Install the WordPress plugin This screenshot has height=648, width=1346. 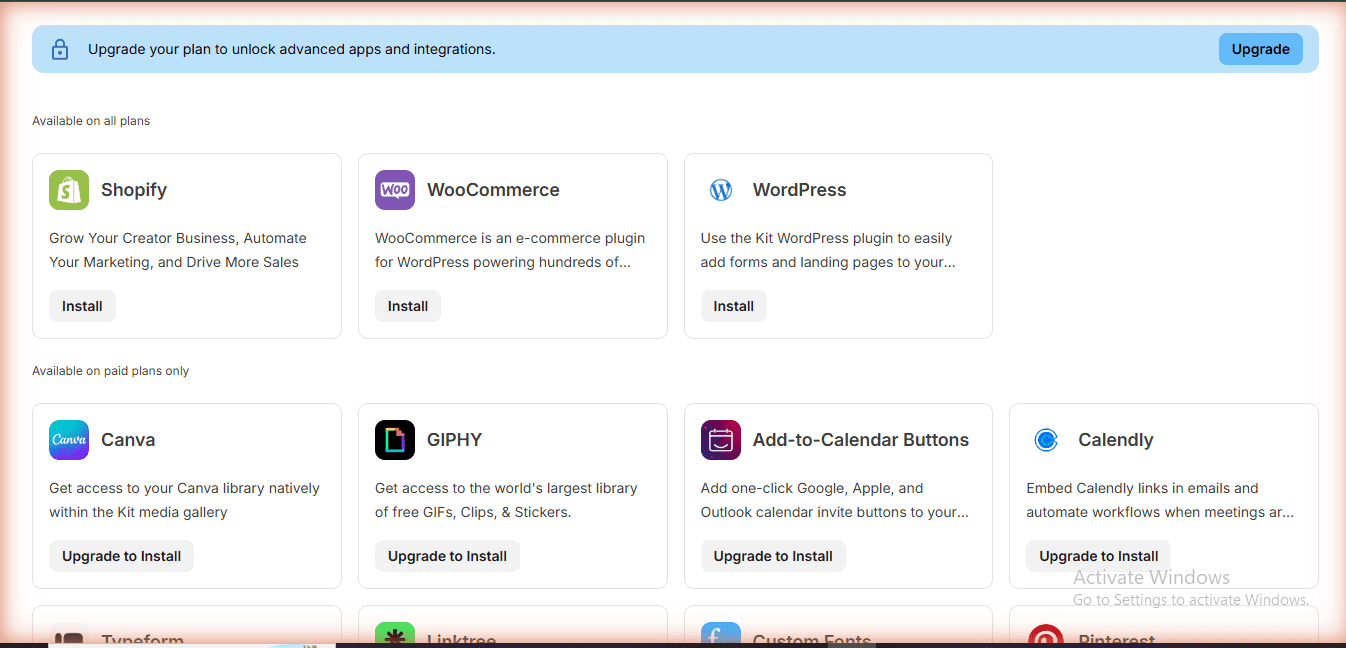pyautogui.click(x=734, y=306)
